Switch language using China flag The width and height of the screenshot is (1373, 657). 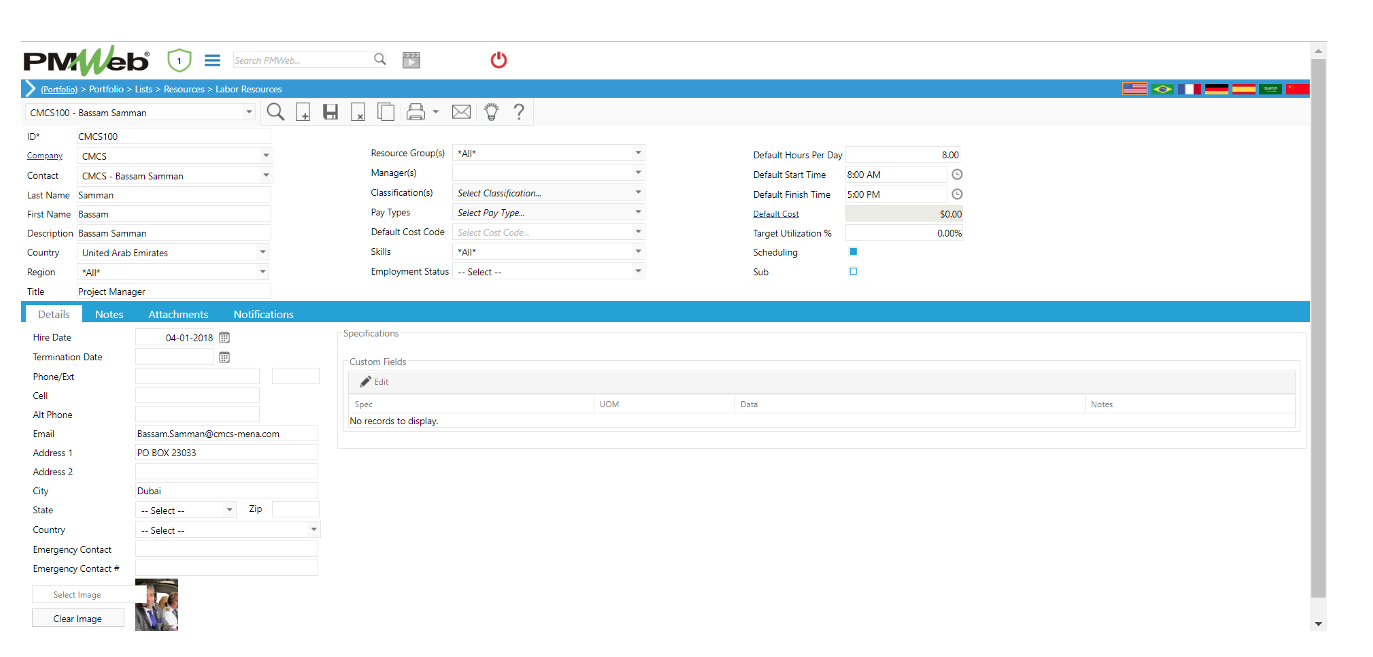[x=1297, y=89]
